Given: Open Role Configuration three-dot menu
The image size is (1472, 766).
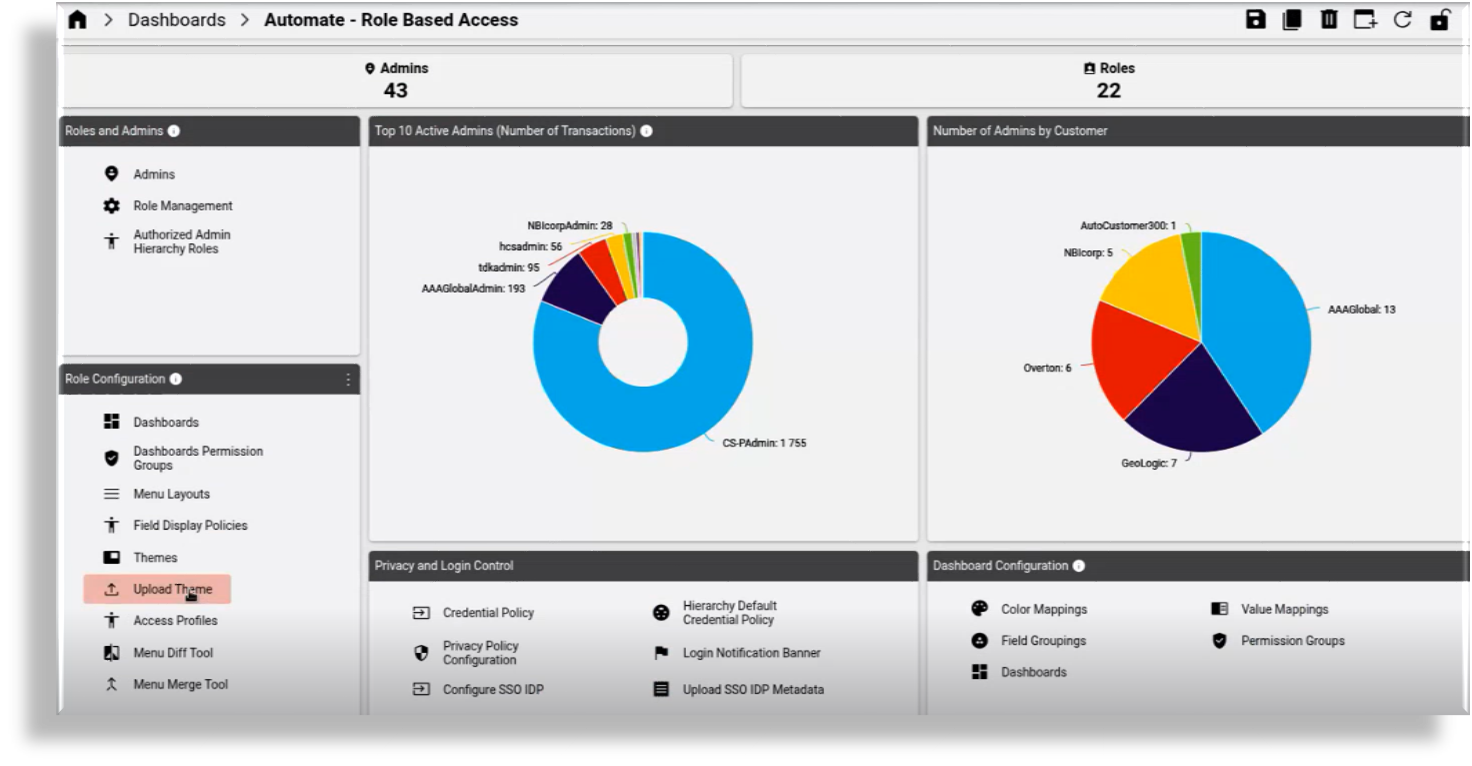Looking at the screenshot, I should [348, 379].
